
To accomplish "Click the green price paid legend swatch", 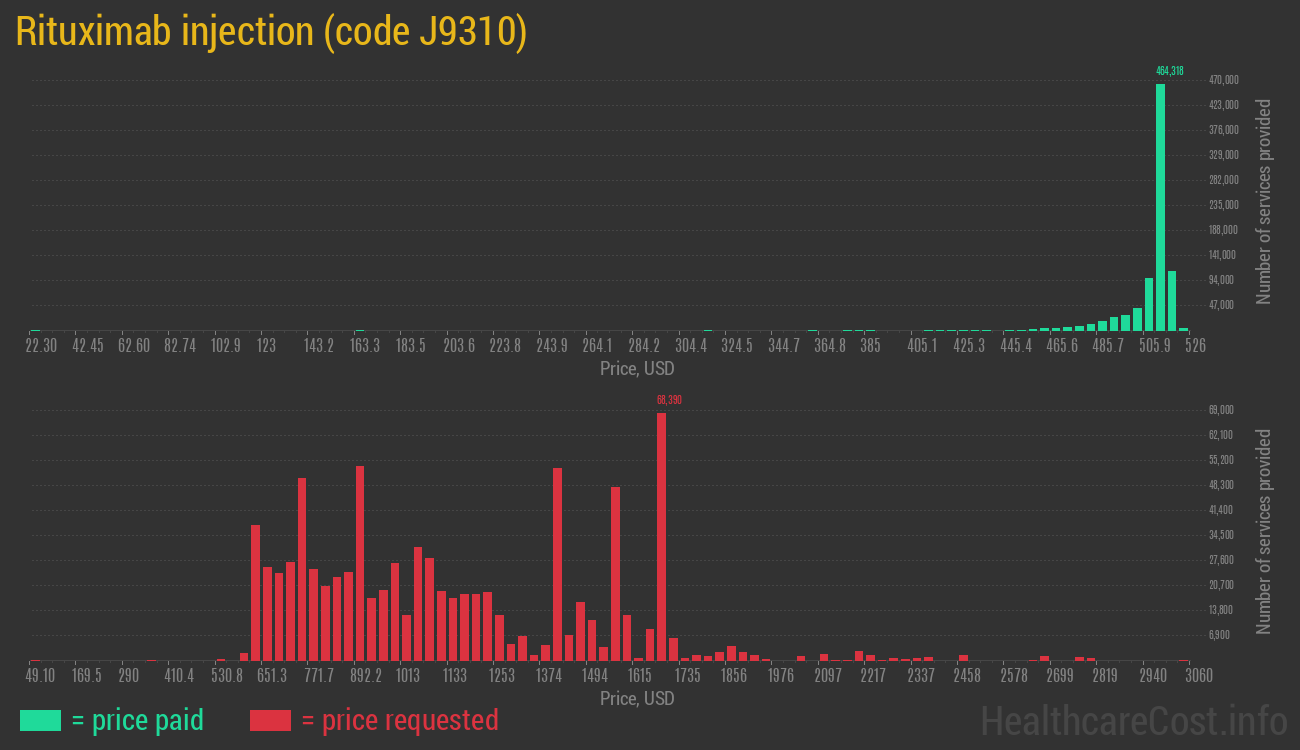I will (40, 720).
